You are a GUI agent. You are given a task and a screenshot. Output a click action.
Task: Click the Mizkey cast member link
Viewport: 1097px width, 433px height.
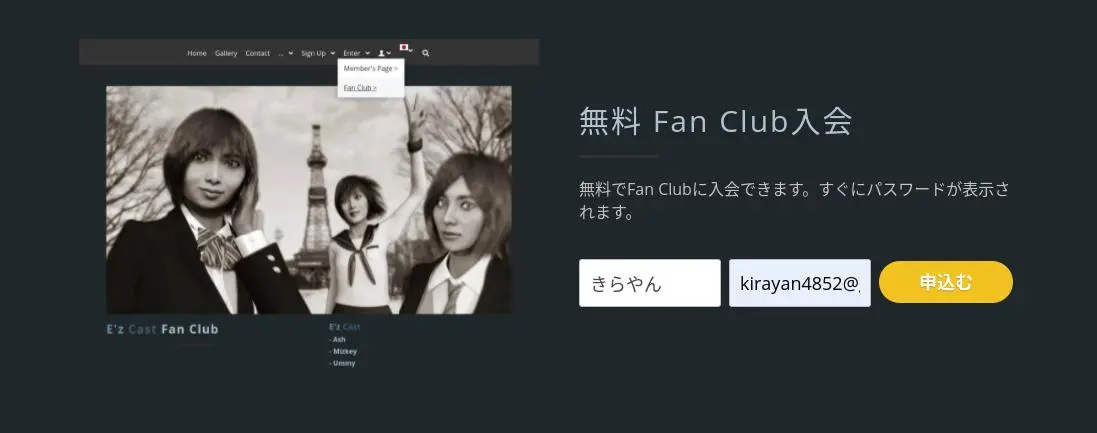[343, 351]
